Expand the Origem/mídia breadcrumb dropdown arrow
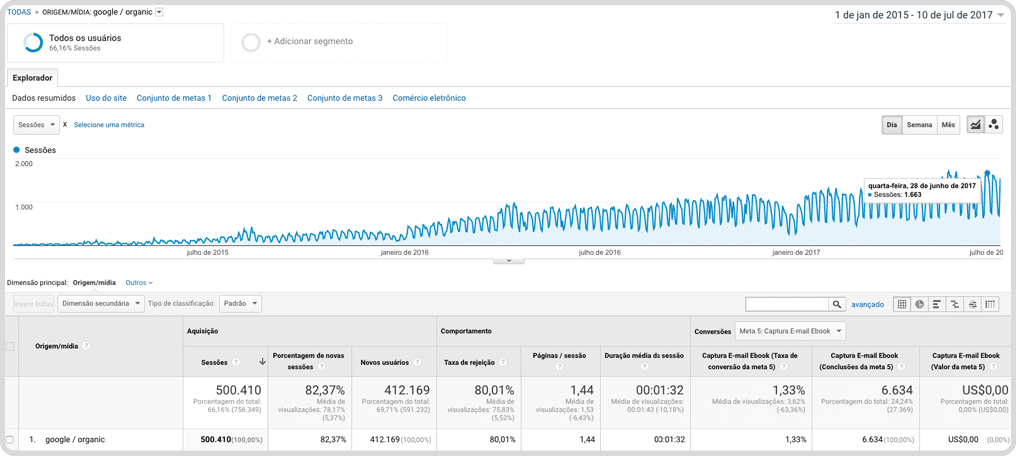The width and height of the screenshot is (1016, 456). 159,12
